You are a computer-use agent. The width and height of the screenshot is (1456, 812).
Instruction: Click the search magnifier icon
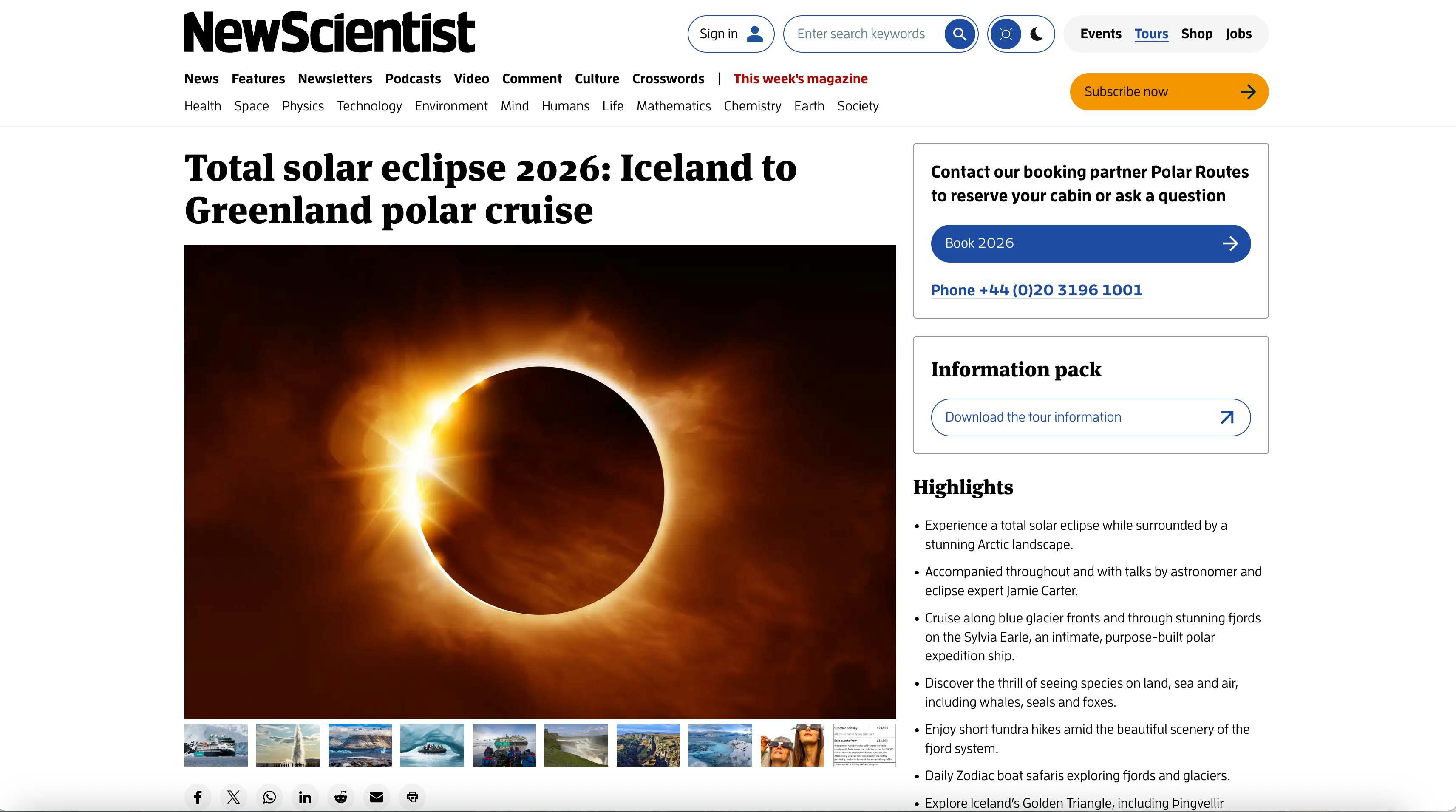[x=959, y=33]
